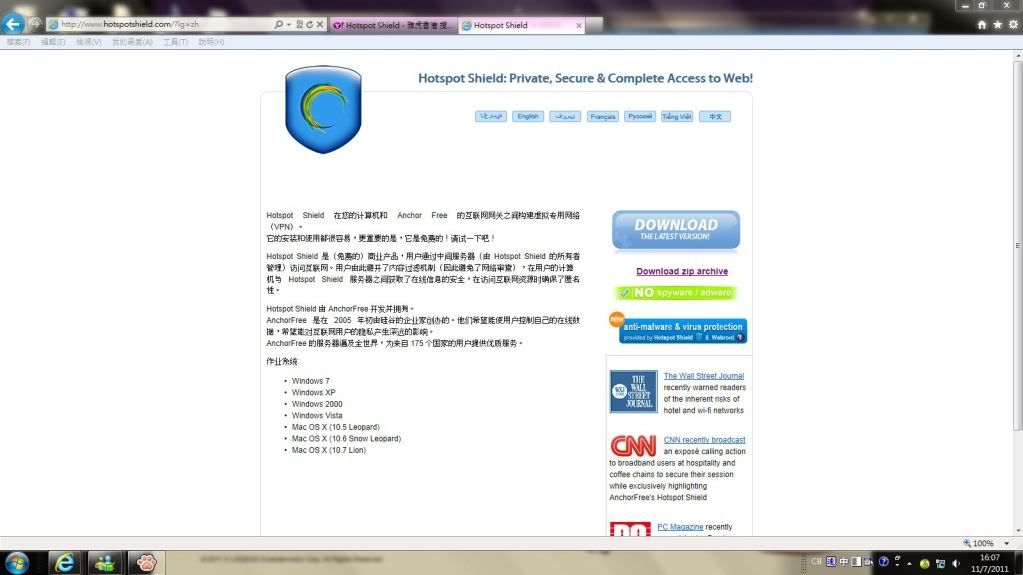Click the 100% zoom level indicator
The width and height of the screenshot is (1023, 575).
tap(978, 543)
